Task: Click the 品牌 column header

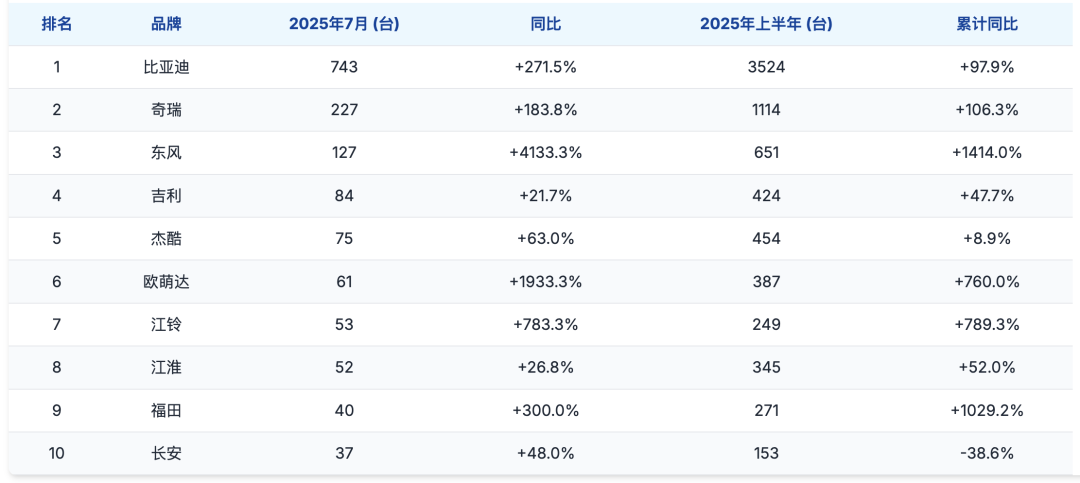Action: pyautogui.click(x=166, y=24)
